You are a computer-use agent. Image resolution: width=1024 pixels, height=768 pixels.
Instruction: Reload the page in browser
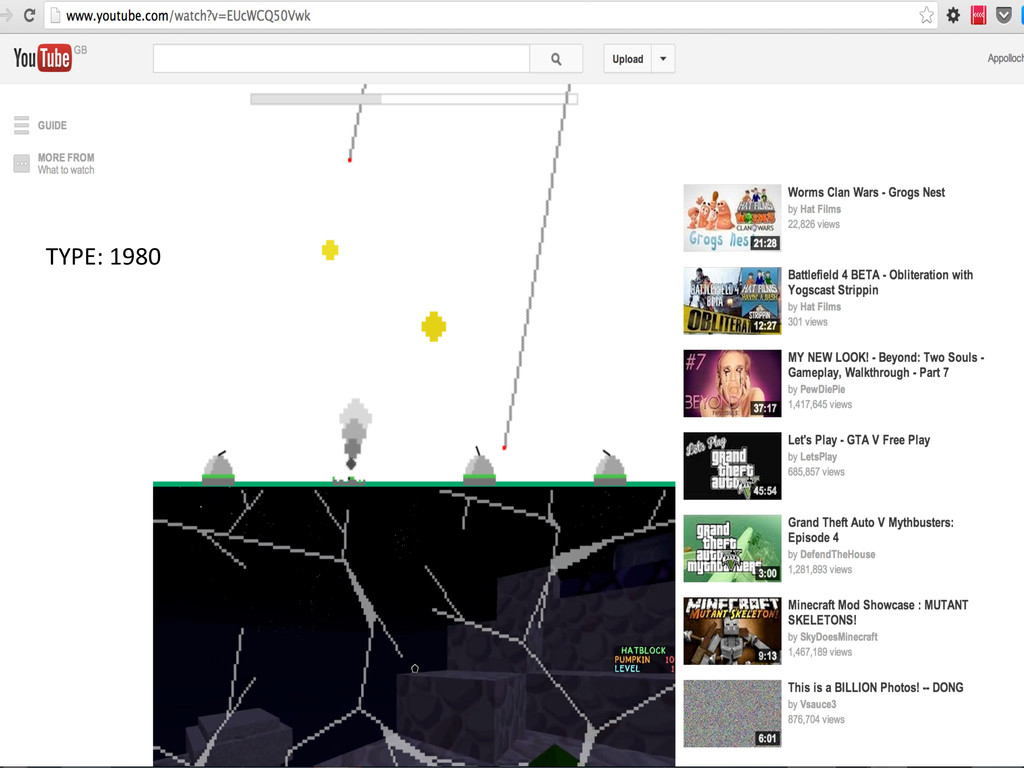coord(29,15)
